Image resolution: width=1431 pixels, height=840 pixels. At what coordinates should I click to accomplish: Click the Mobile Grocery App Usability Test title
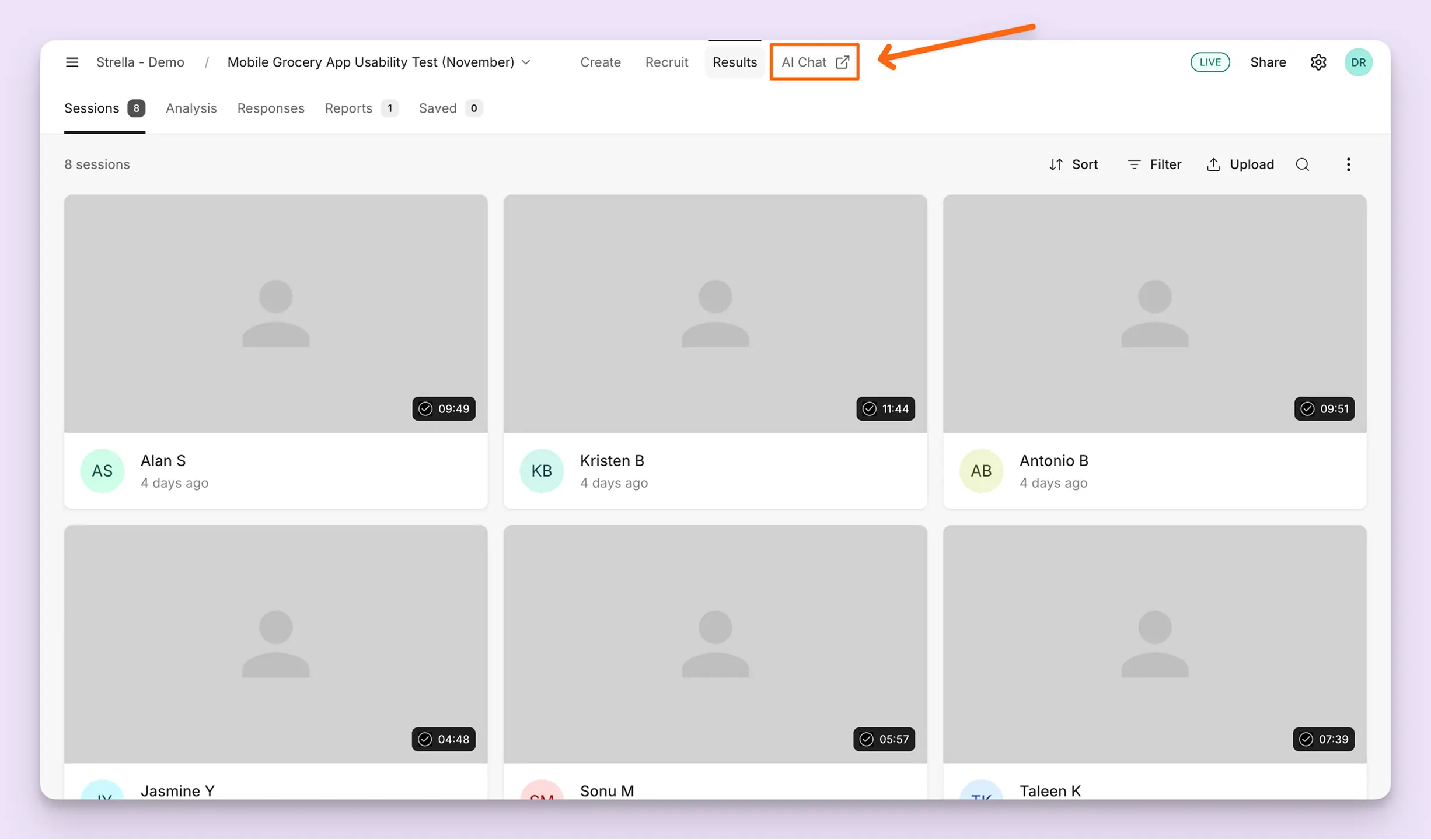point(371,62)
